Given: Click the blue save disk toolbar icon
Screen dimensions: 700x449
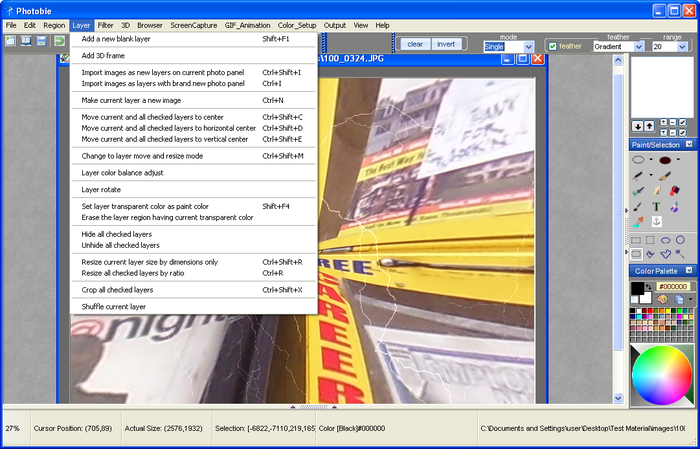Looking at the screenshot, I should pyautogui.click(x=42, y=41).
